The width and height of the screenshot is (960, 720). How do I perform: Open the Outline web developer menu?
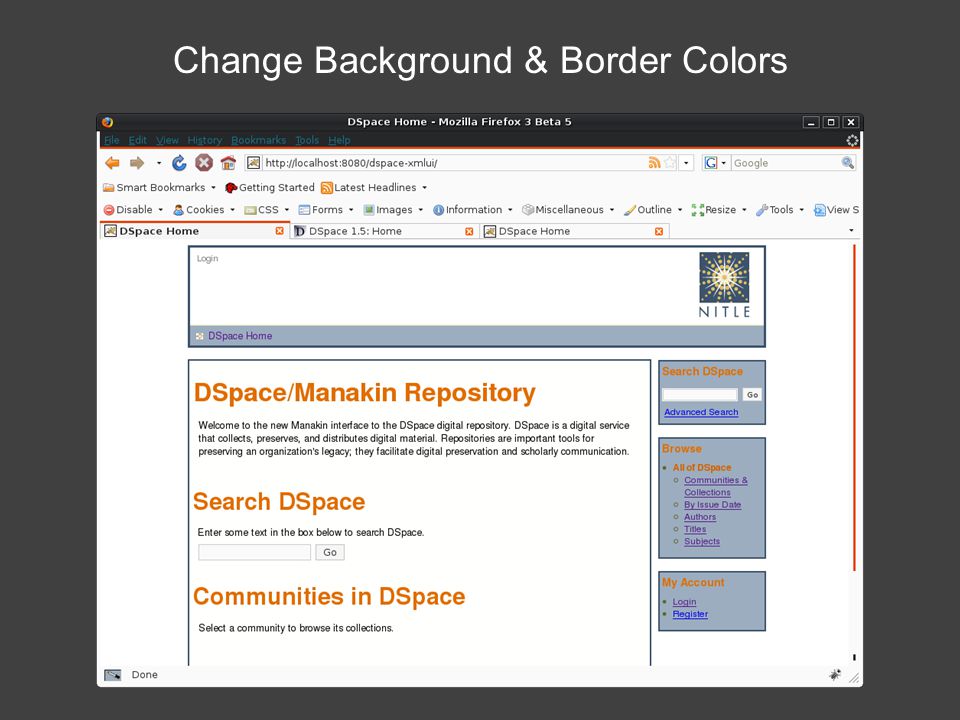tap(653, 209)
